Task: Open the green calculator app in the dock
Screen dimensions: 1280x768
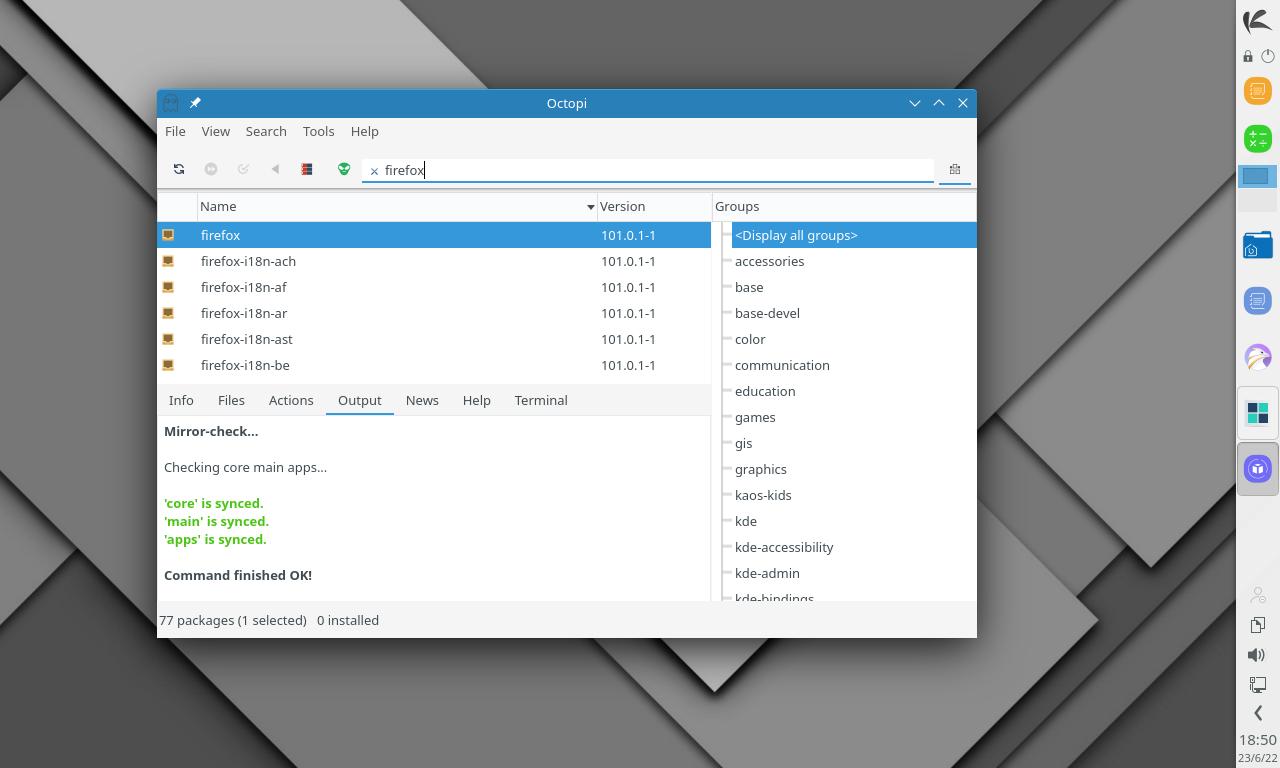Action: (1258, 138)
